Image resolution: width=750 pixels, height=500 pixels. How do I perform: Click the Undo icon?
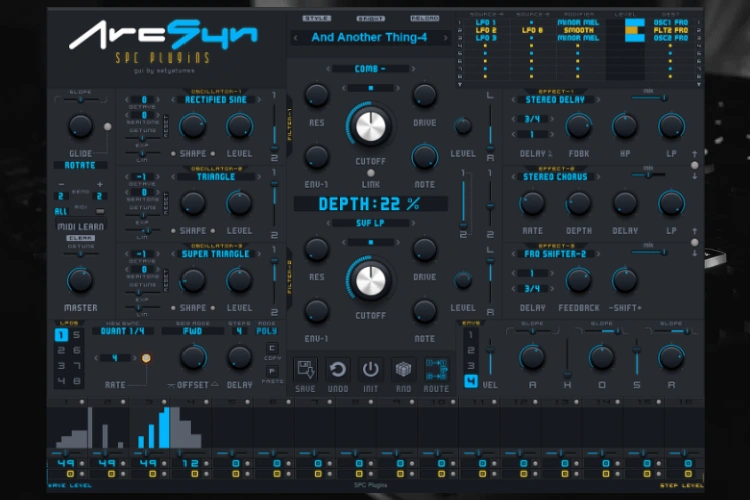(338, 369)
